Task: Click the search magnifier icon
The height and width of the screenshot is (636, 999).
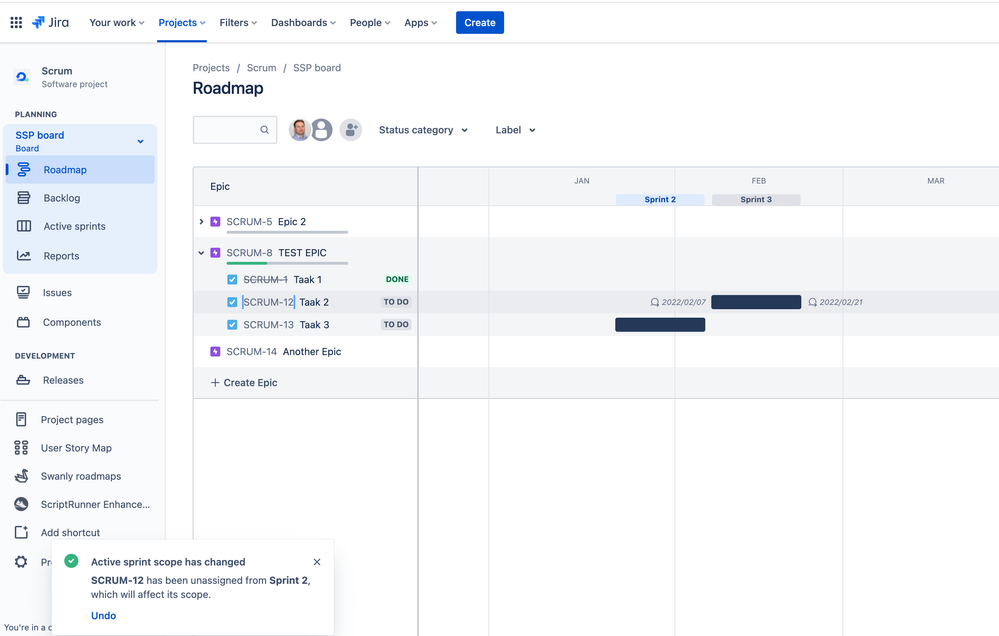Action: pyautogui.click(x=265, y=130)
